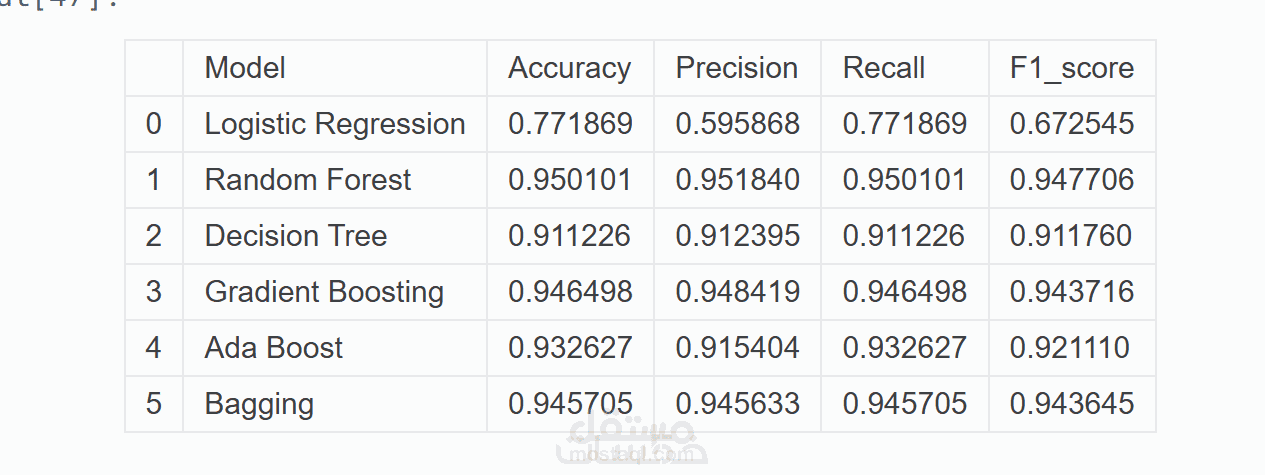This screenshot has width=1265, height=475.
Task: Click Bagging precision value 0.945633
Action: 737,404
